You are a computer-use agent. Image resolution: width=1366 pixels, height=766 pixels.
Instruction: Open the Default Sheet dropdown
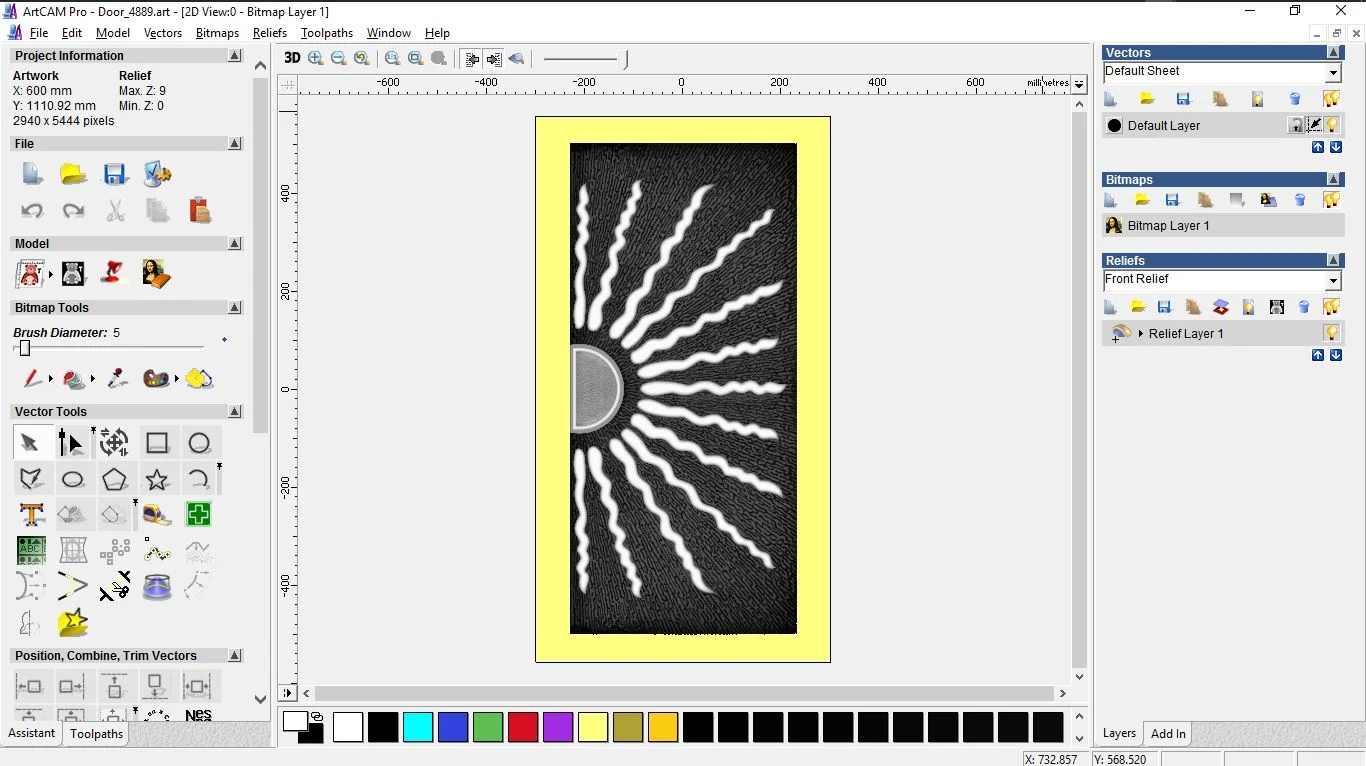(1333, 73)
